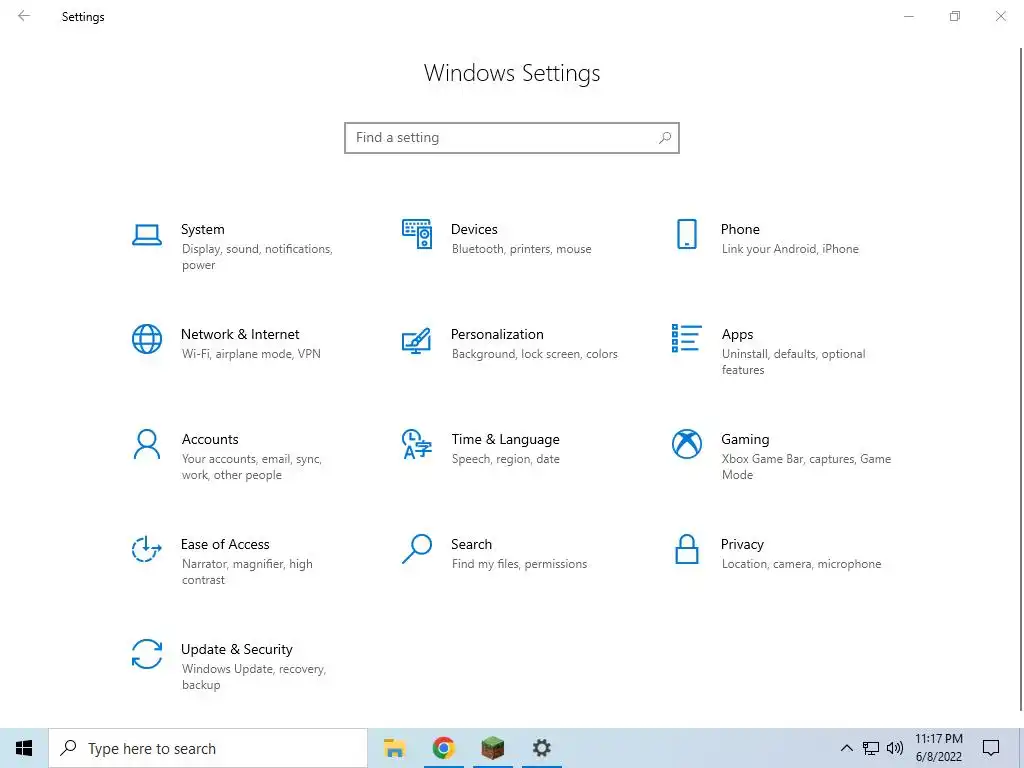Click 'Speech, region, date' text
This screenshot has width=1024, height=768.
pos(505,459)
